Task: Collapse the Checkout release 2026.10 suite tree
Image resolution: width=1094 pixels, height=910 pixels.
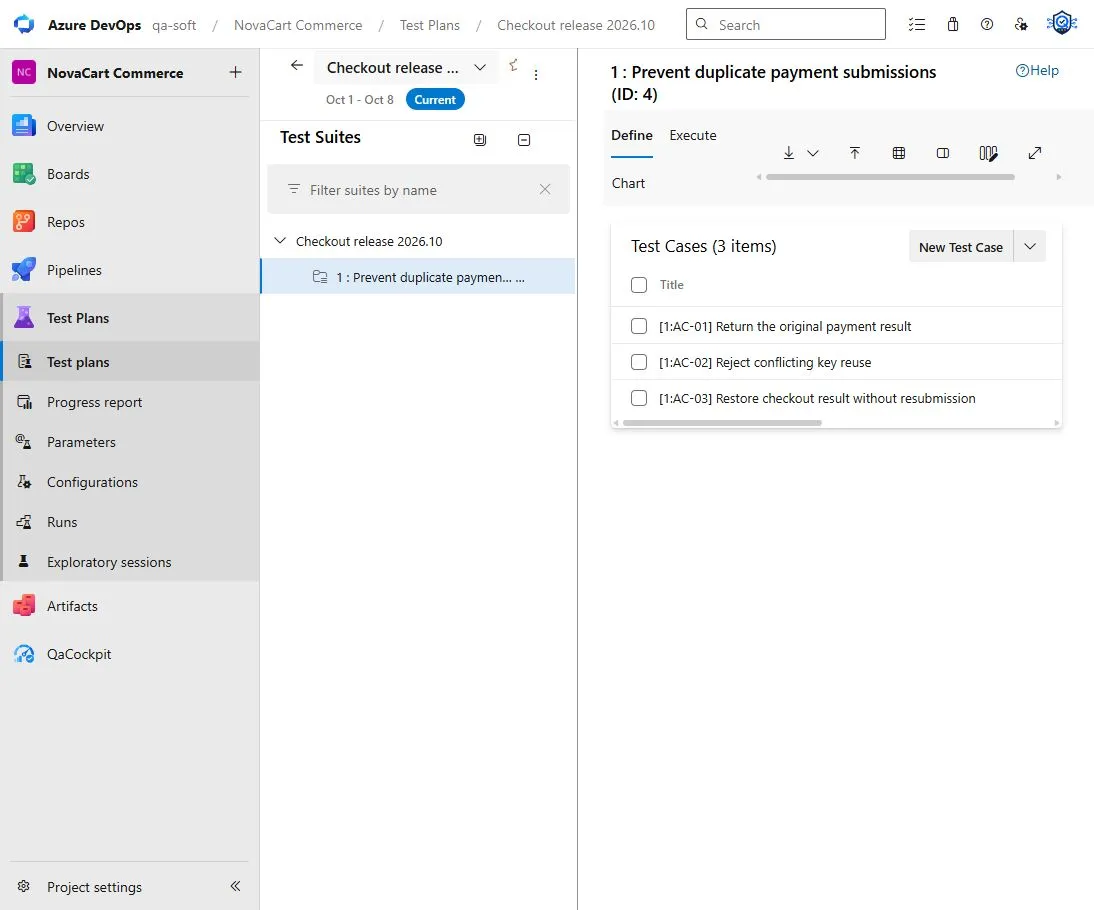Action: click(280, 241)
